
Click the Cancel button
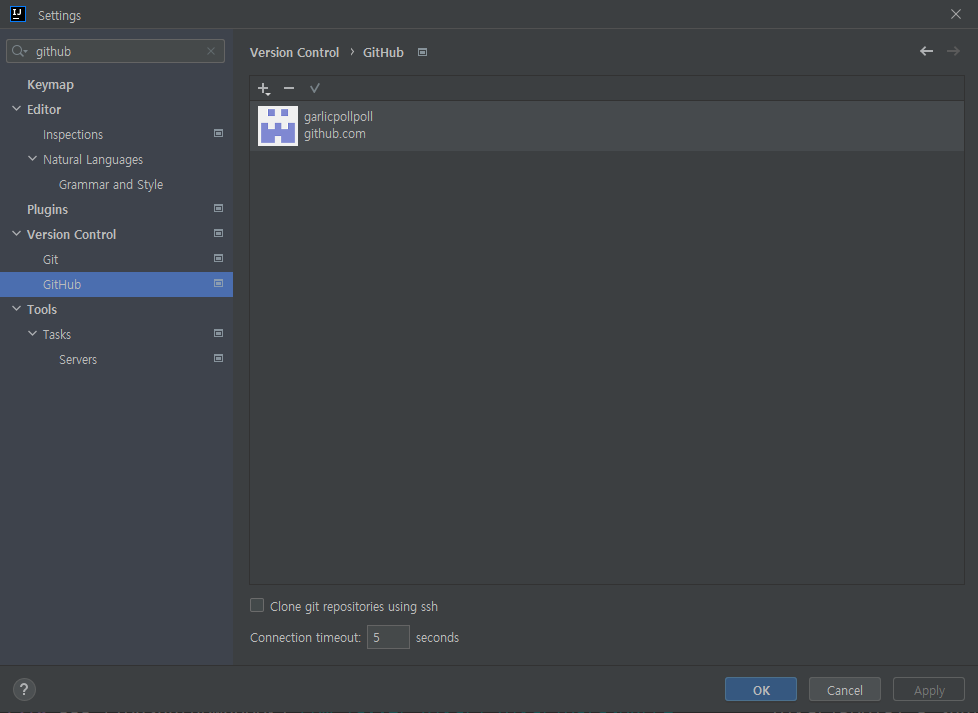point(845,690)
